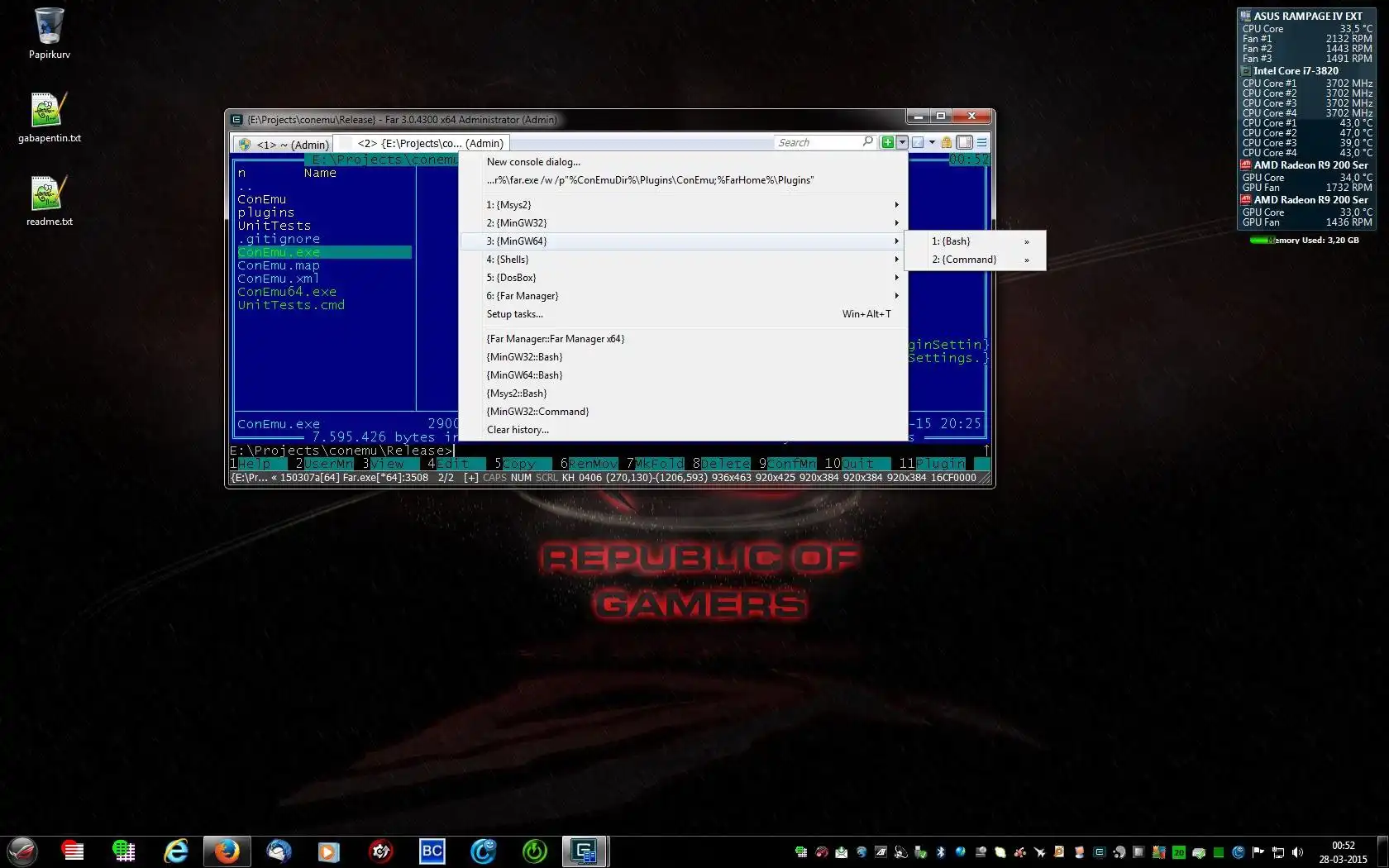Click the F3 View key bar button
This screenshot has height=868, width=1389.
pyautogui.click(x=390, y=464)
